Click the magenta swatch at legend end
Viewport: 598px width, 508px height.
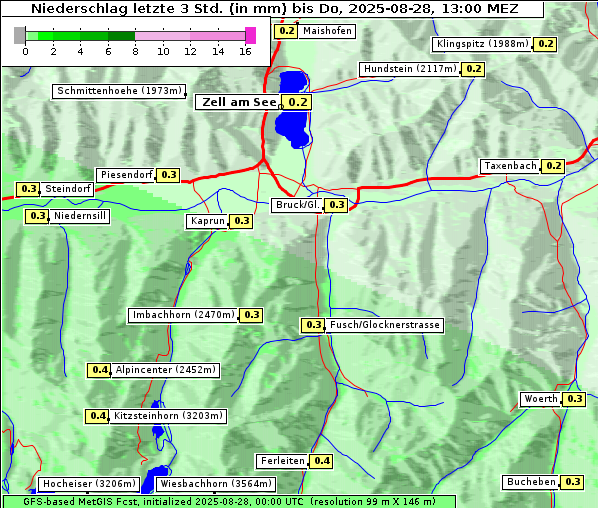tap(251, 35)
